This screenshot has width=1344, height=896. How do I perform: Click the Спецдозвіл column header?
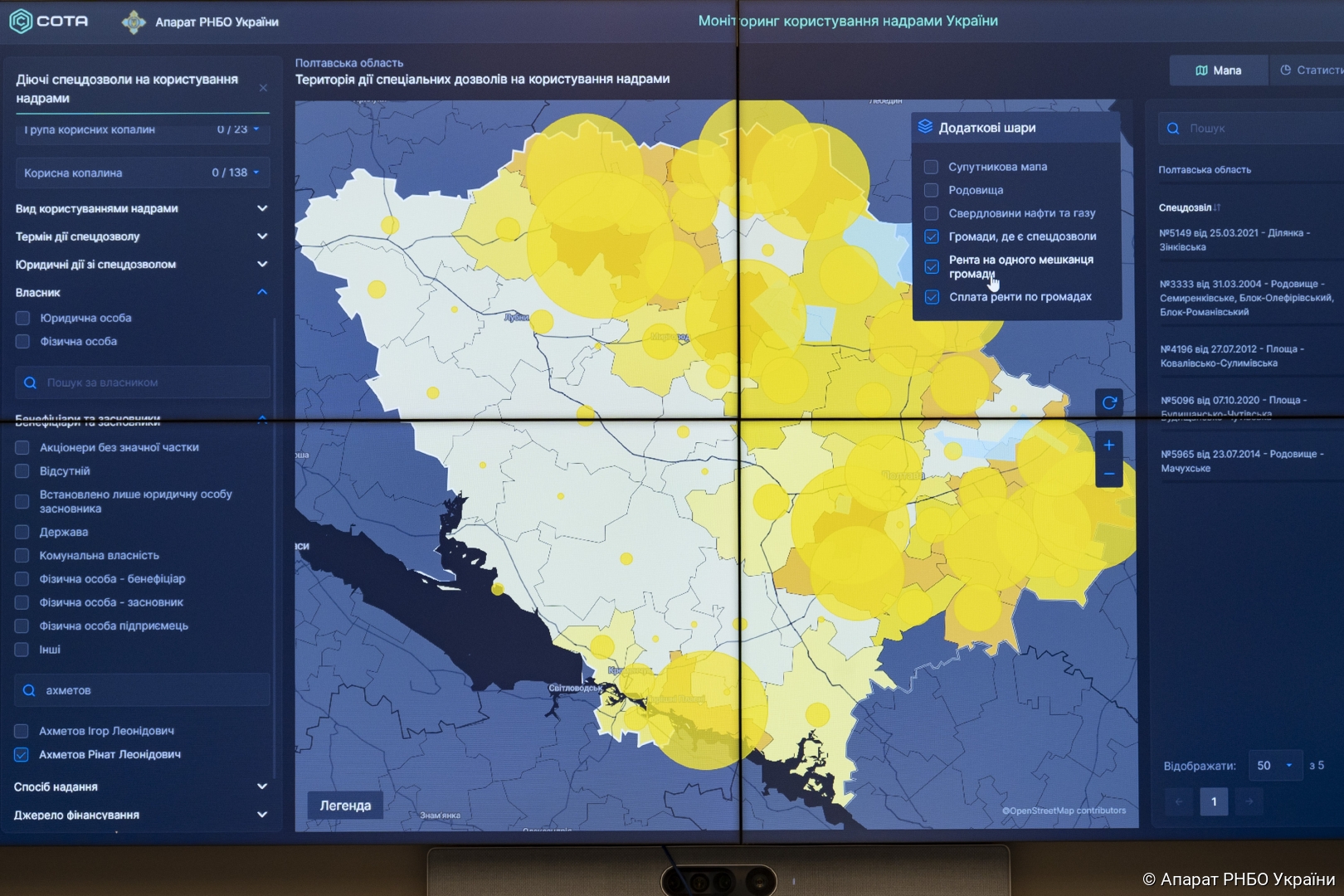[x=1185, y=207]
